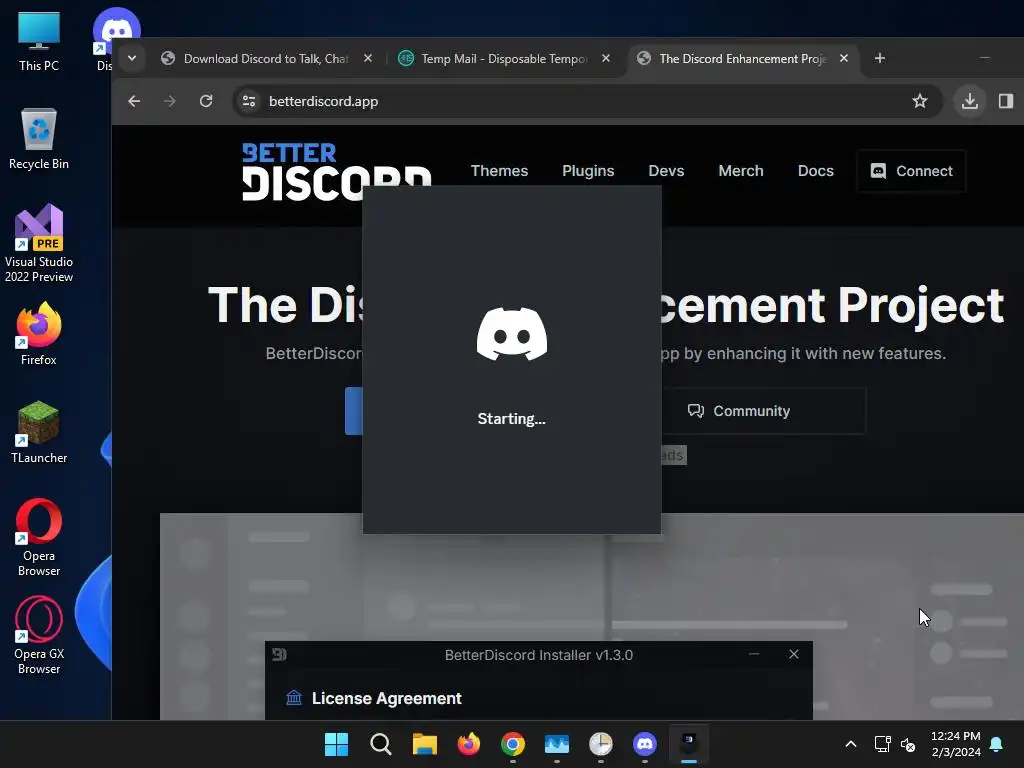Open the TLauncher desktop shortcut
Image resolution: width=1024 pixels, height=768 pixels.
click(x=39, y=432)
